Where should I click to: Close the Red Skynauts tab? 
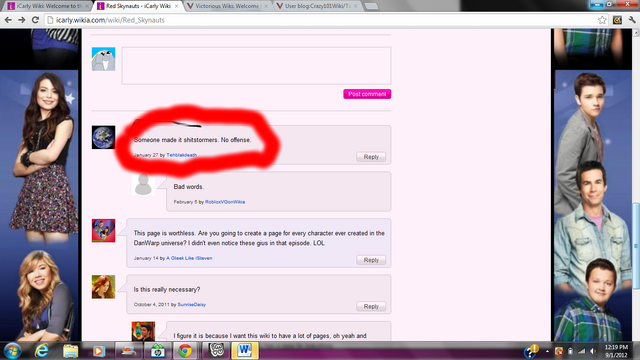[176, 6]
